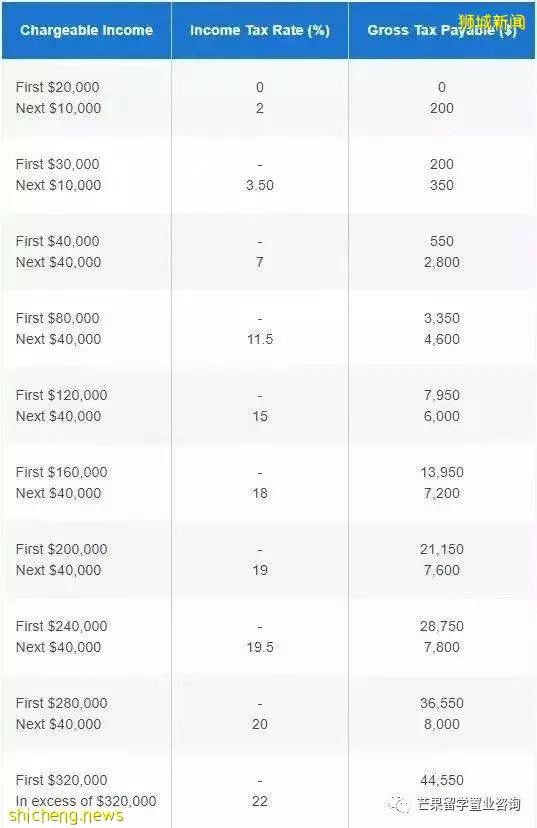Viewport: 537px width, 828px height.
Task: Open the shicheng.news watermark link
Action: point(67,815)
